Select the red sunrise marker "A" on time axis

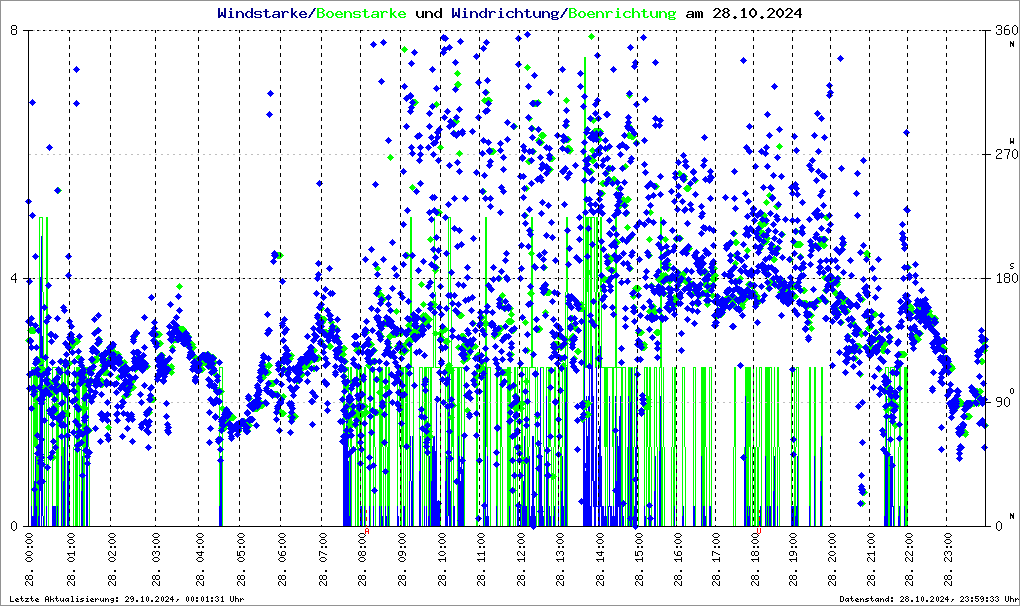[x=367, y=533]
